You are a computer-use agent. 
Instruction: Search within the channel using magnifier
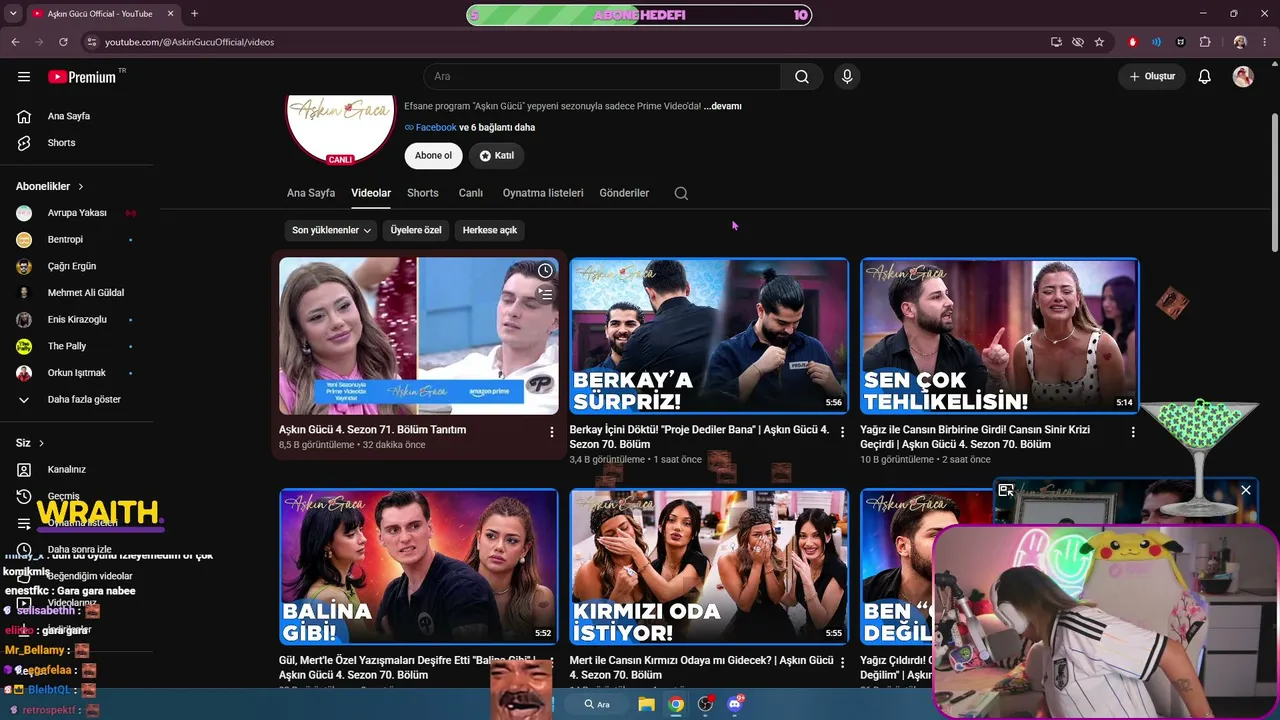pyautogui.click(x=681, y=193)
